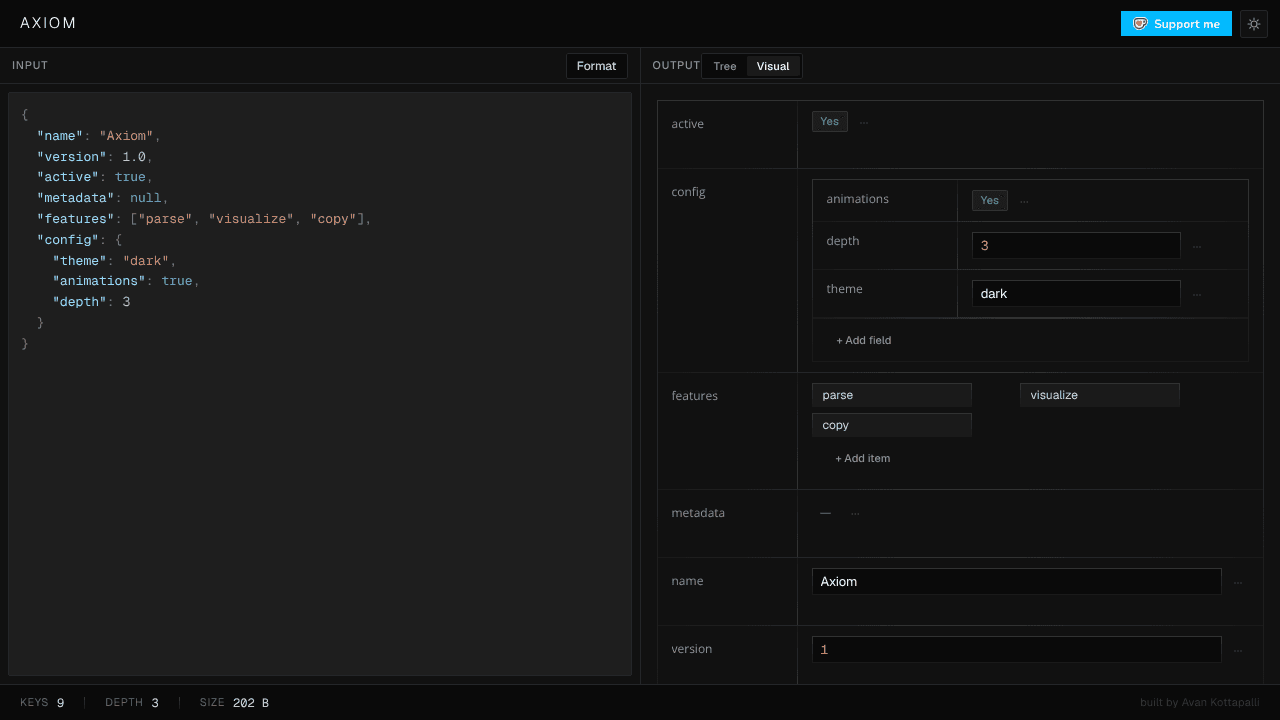Image resolution: width=1280 pixels, height=720 pixels.
Task: Click the copy feature item
Action: pyautogui.click(x=892, y=425)
